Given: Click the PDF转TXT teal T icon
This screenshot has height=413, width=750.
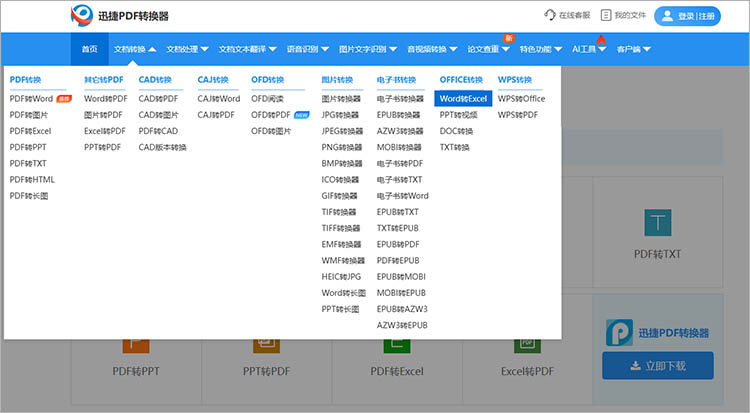Looking at the screenshot, I should pyautogui.click(x=658, y=223).
